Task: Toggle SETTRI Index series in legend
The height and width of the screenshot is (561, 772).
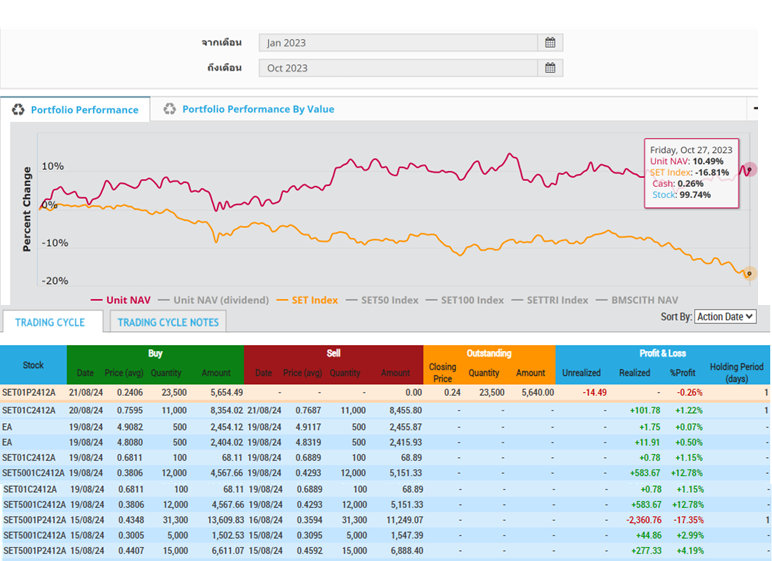Action: [550, 300]
